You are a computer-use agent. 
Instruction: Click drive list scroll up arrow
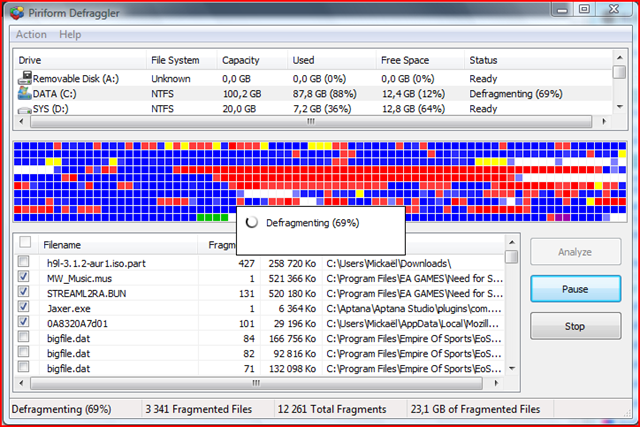point(620,58)
